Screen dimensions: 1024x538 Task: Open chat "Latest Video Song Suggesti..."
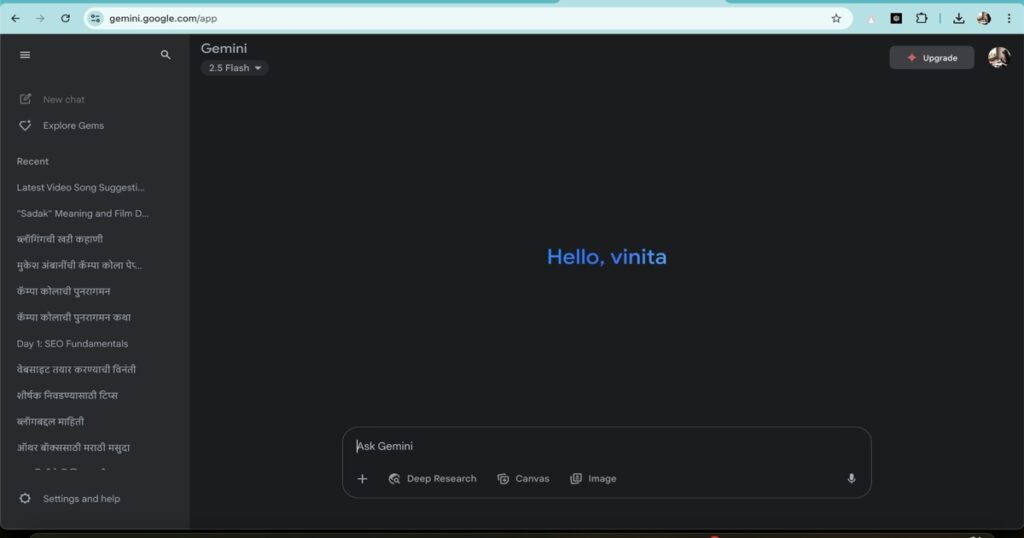point(81,187)
